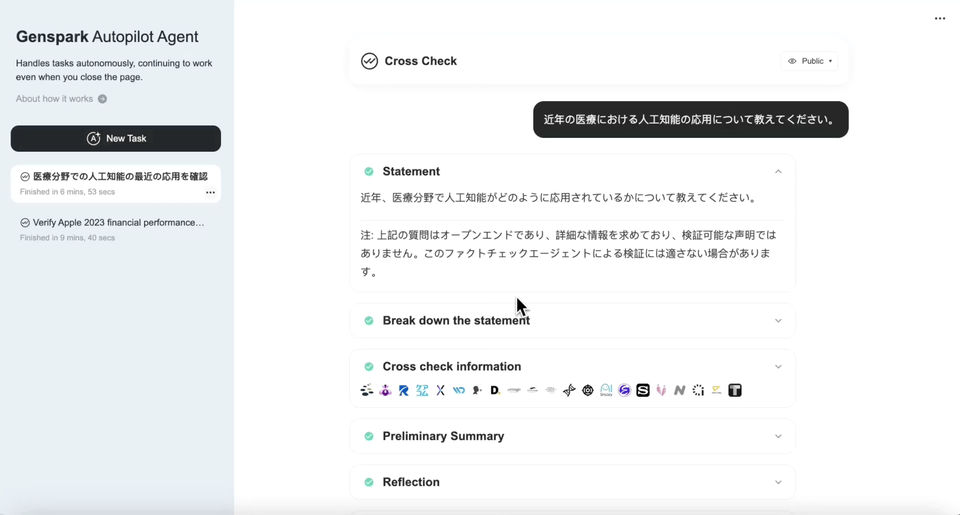
Task: Click the blue WD source icon
Action: point(459,390)
